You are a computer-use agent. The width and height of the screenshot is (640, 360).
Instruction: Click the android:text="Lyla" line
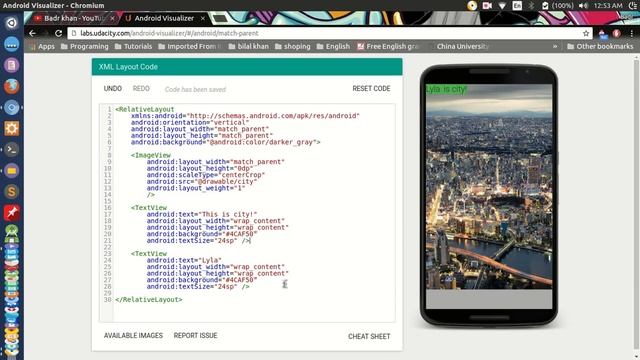184,260
